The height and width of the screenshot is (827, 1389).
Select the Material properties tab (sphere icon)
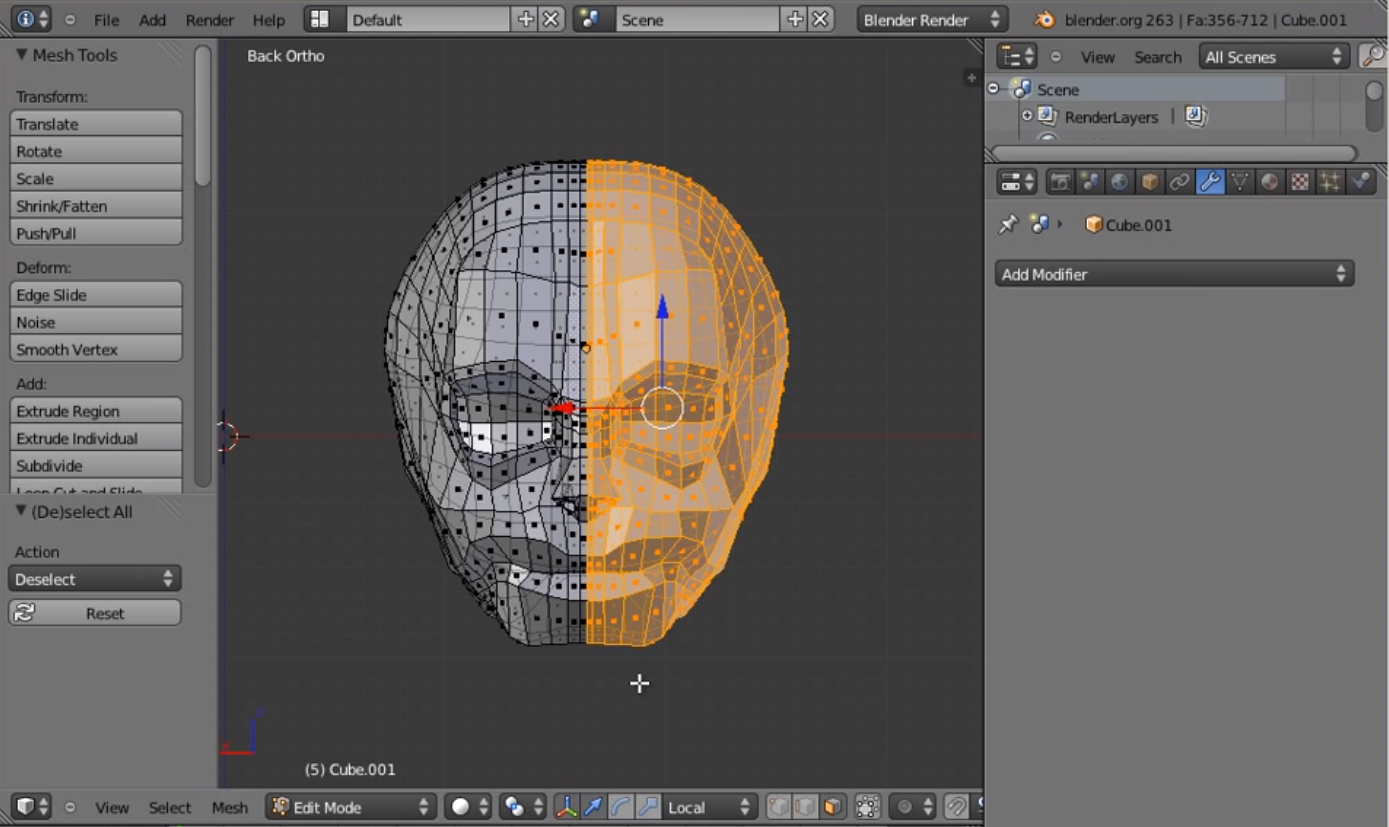tap(1269, 182)
